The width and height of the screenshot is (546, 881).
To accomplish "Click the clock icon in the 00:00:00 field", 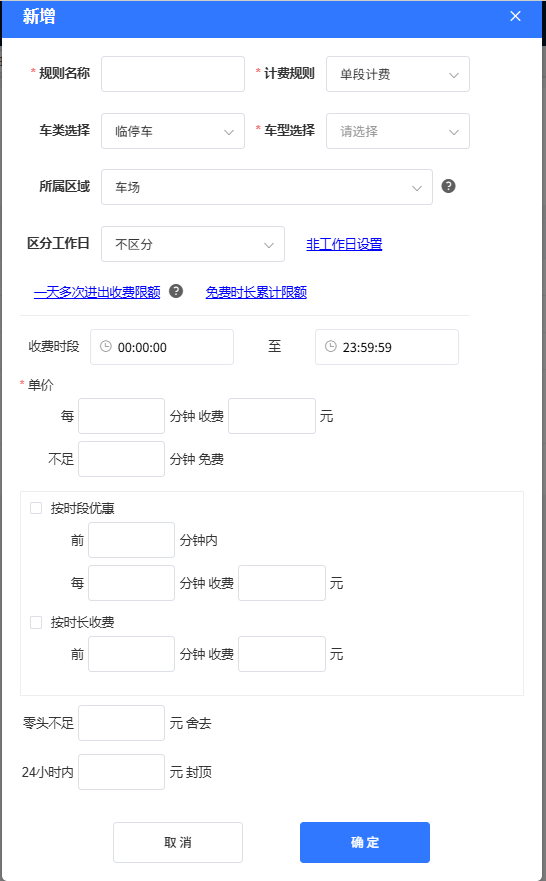I will pos(106,347).
